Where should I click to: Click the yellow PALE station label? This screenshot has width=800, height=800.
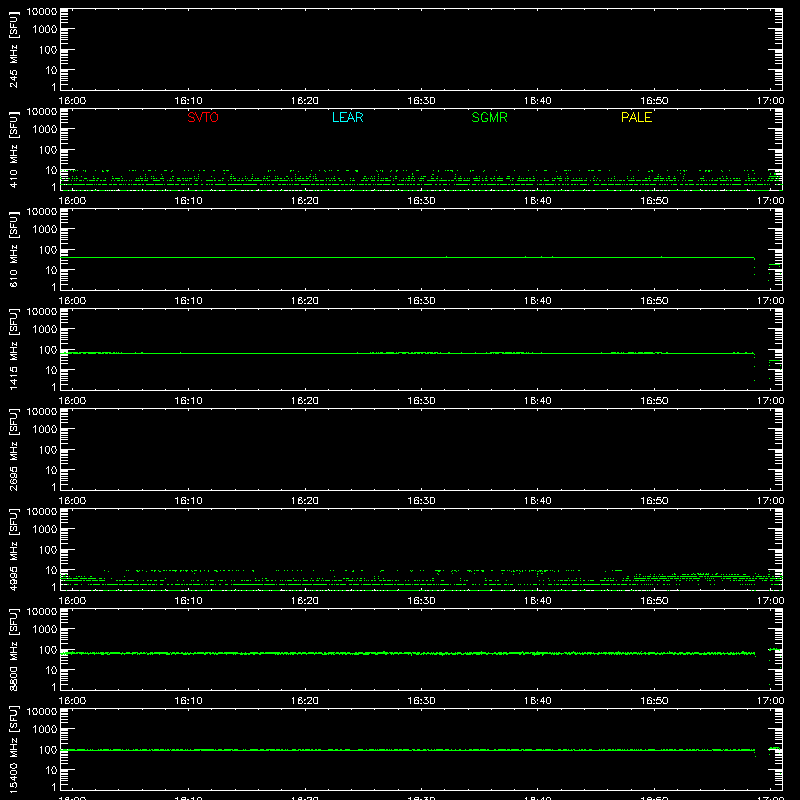(x=636, y=117)
